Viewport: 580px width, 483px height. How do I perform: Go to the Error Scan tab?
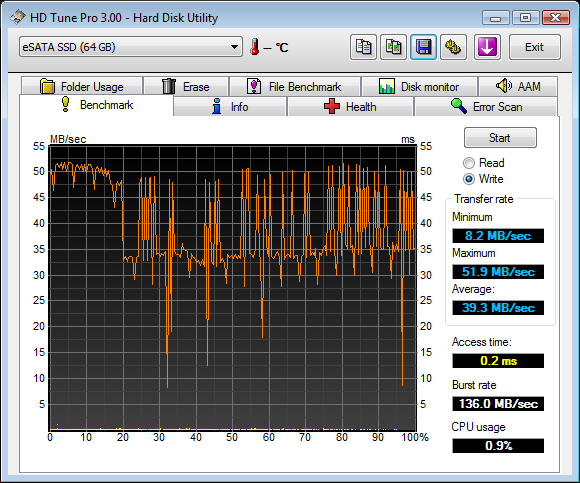(486, 107)
